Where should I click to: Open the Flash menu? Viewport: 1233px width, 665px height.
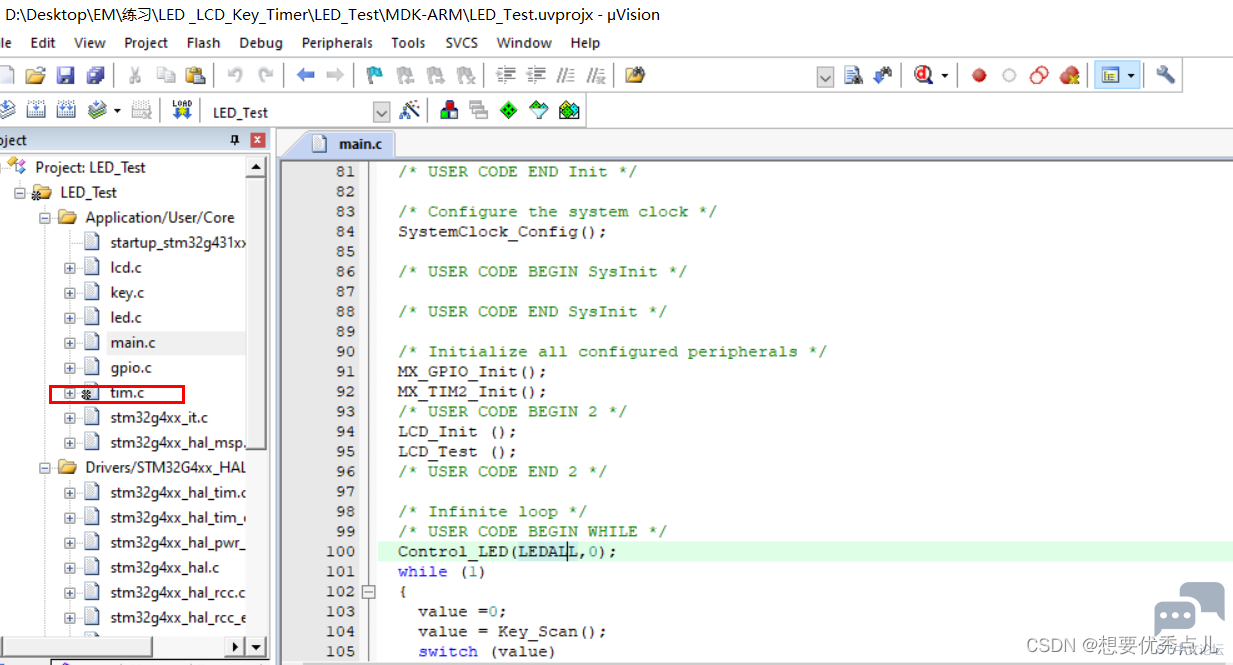tap(203, 43)
